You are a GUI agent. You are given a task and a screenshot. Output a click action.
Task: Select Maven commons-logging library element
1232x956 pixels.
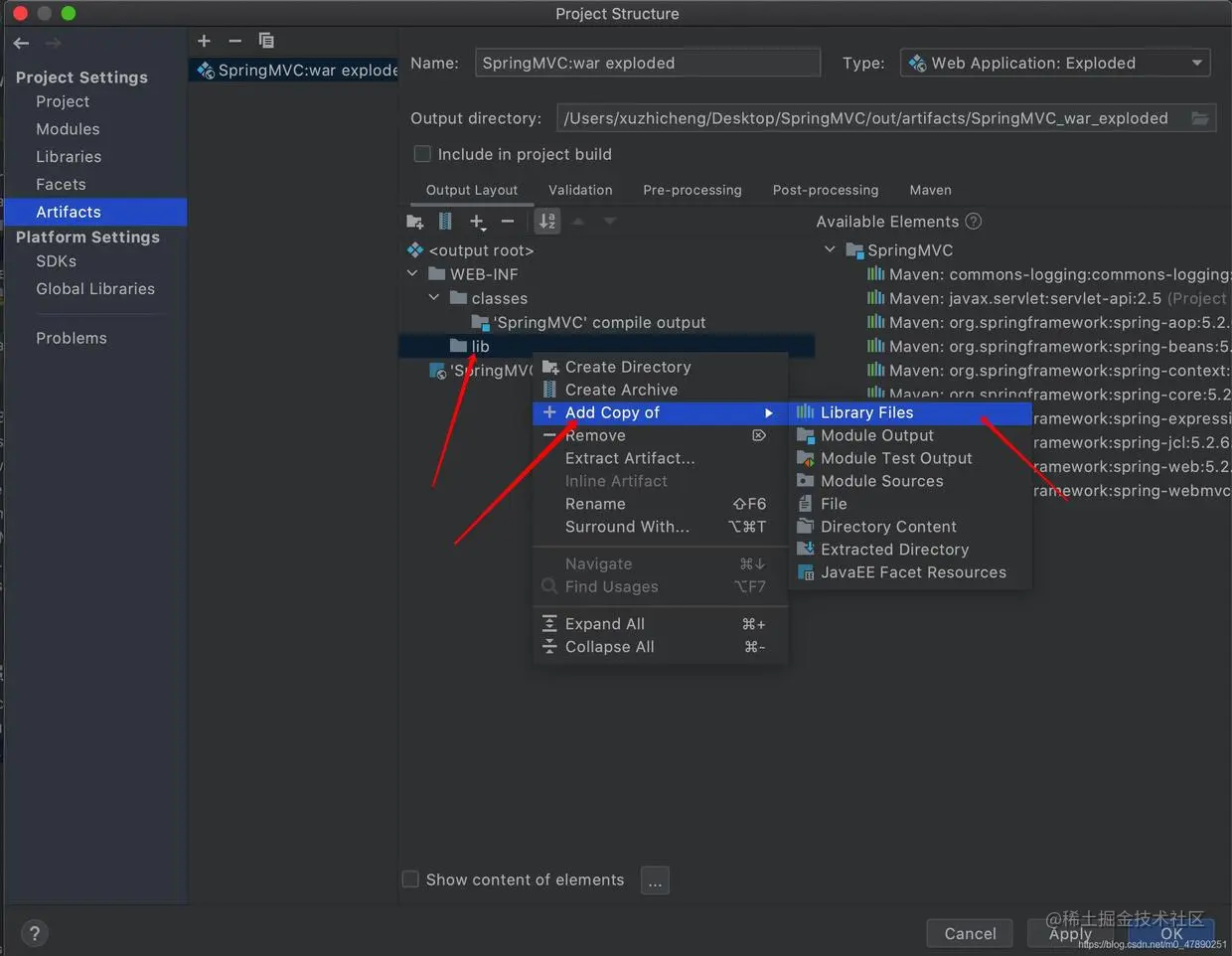(x=1049, y=274)
